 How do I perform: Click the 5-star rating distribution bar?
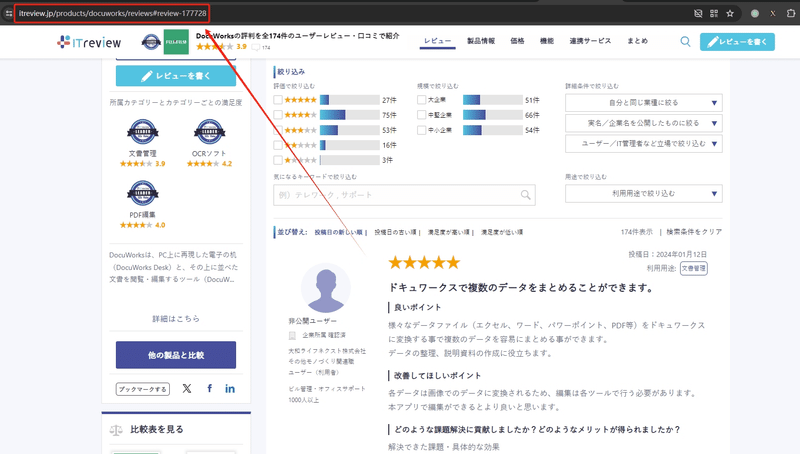[349, 100]
